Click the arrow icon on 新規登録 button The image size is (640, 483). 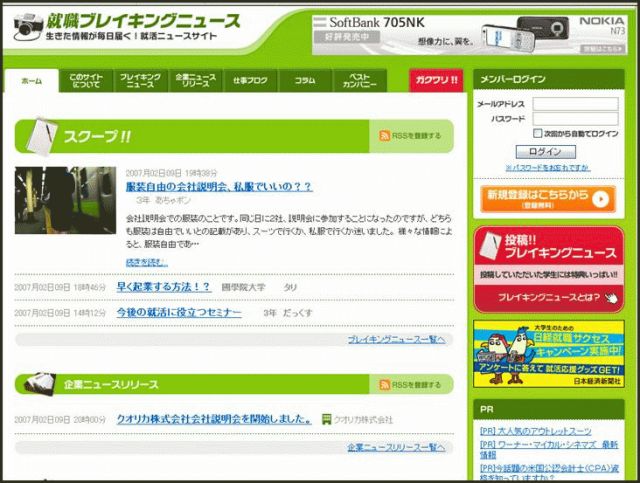[600, 199]
